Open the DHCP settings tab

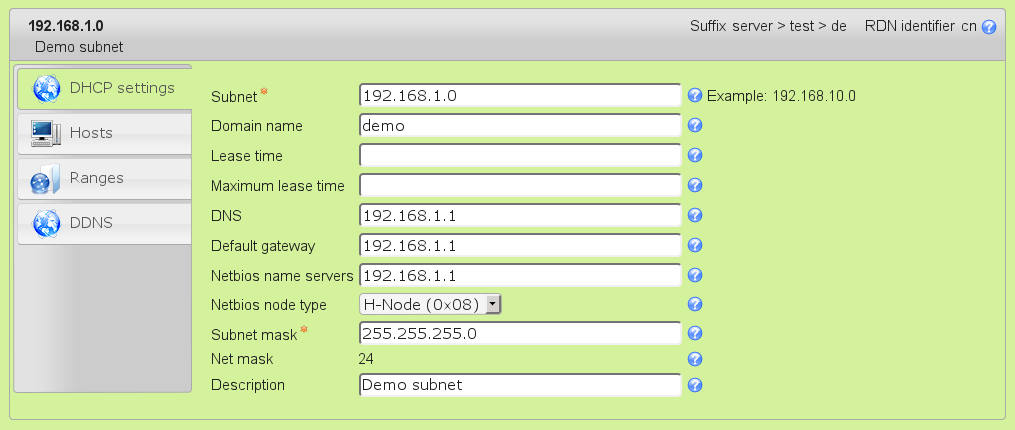click(x=103, y=88)
